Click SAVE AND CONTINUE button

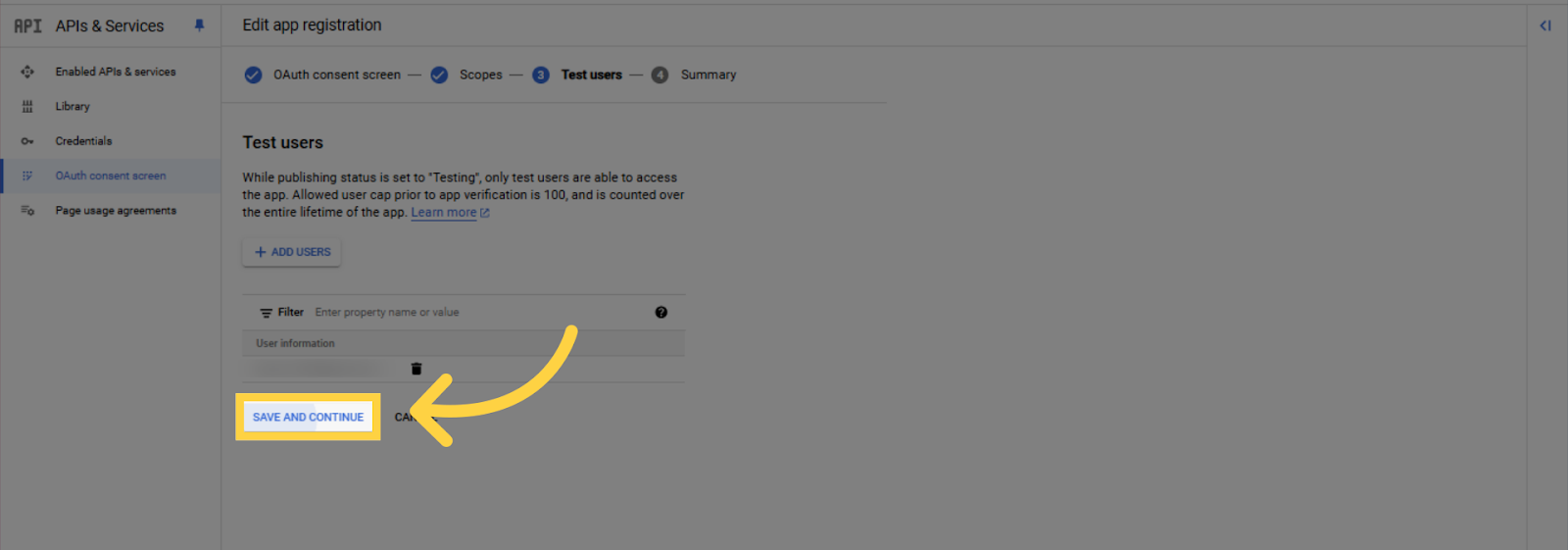point(308,417)
